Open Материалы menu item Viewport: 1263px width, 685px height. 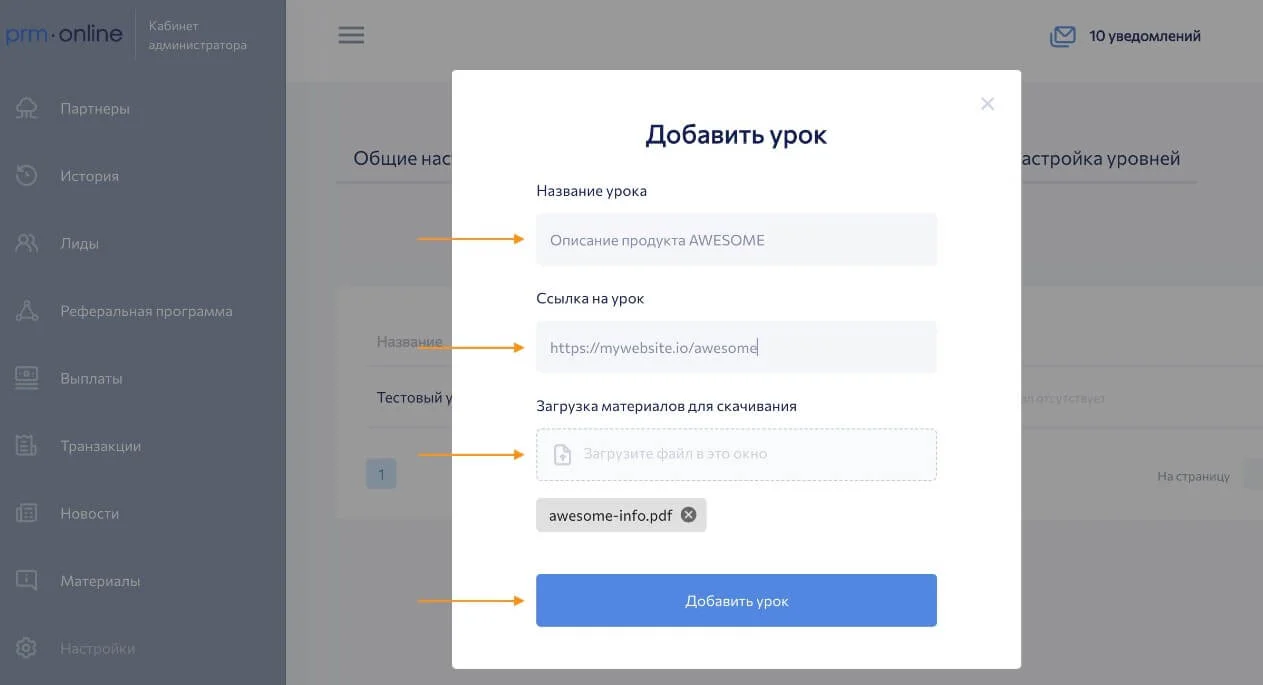coord(100,580)
